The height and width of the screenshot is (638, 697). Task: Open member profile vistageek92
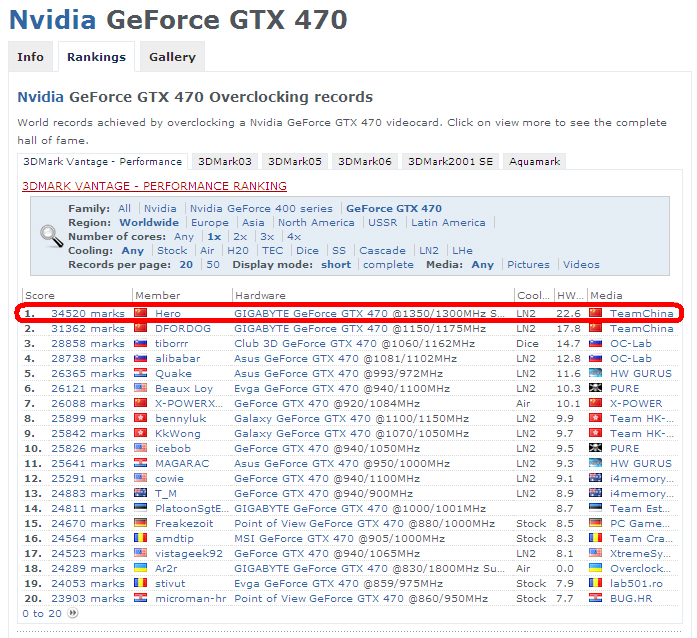188,553
